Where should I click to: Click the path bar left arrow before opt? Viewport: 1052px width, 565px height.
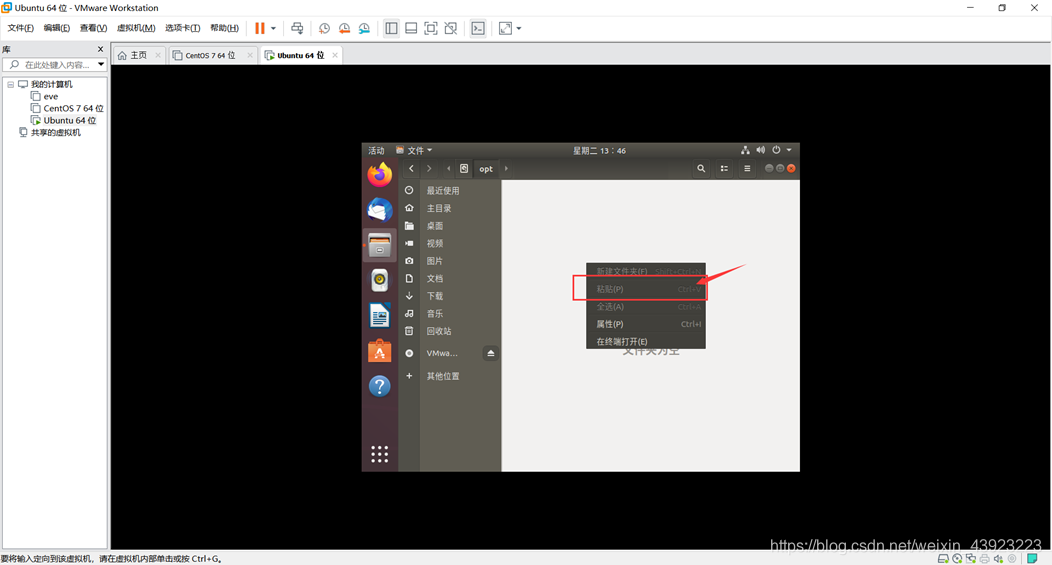448,168
